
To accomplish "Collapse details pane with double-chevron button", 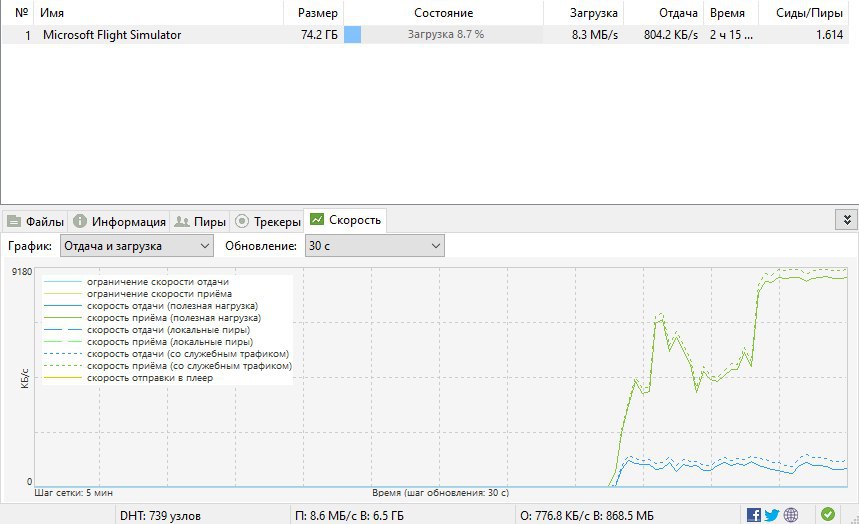I will coord(846,220).
